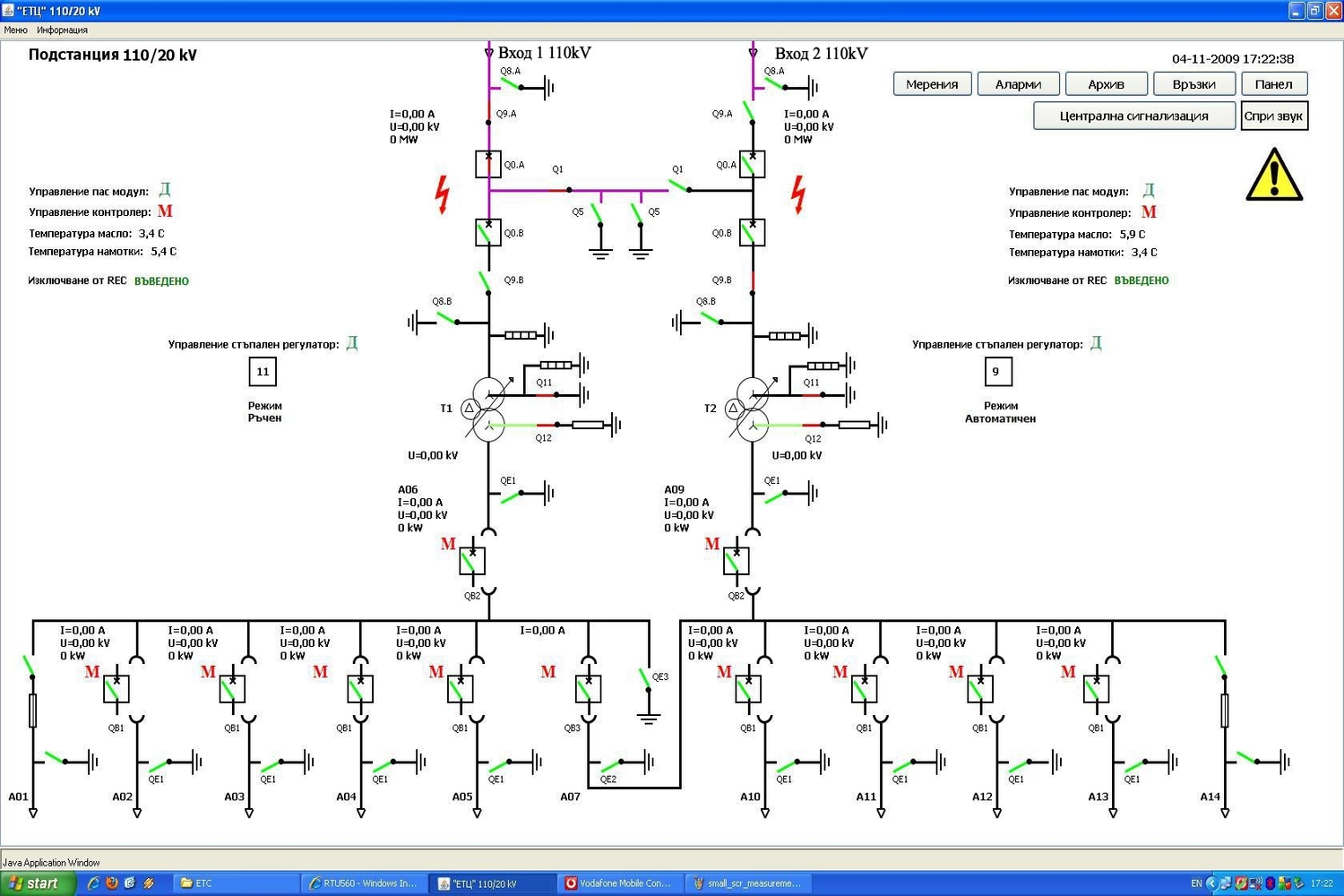Click the yellow warning triangle alarm icon

tap(1273, 176)
